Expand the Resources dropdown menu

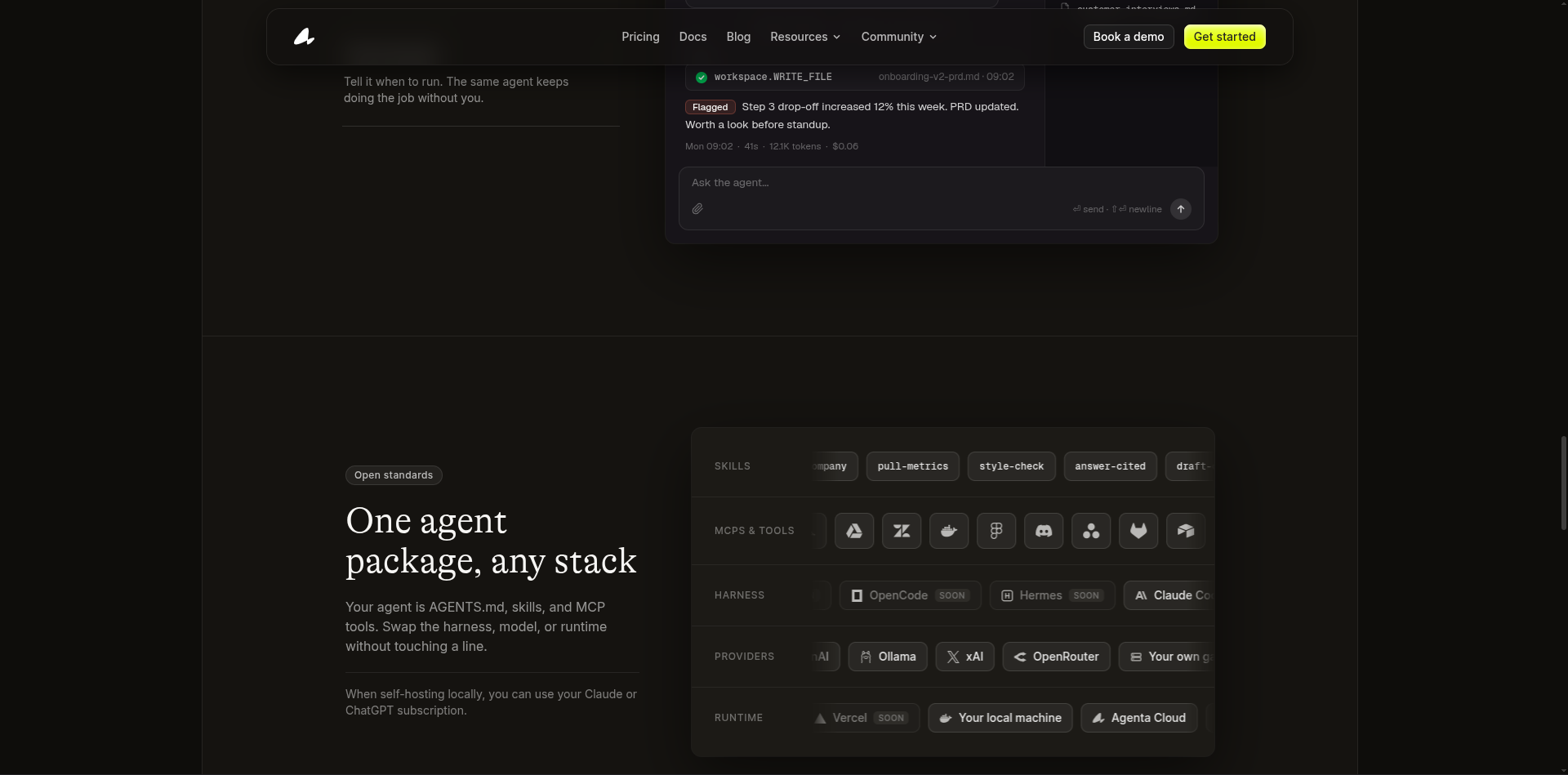click(805, 37)
